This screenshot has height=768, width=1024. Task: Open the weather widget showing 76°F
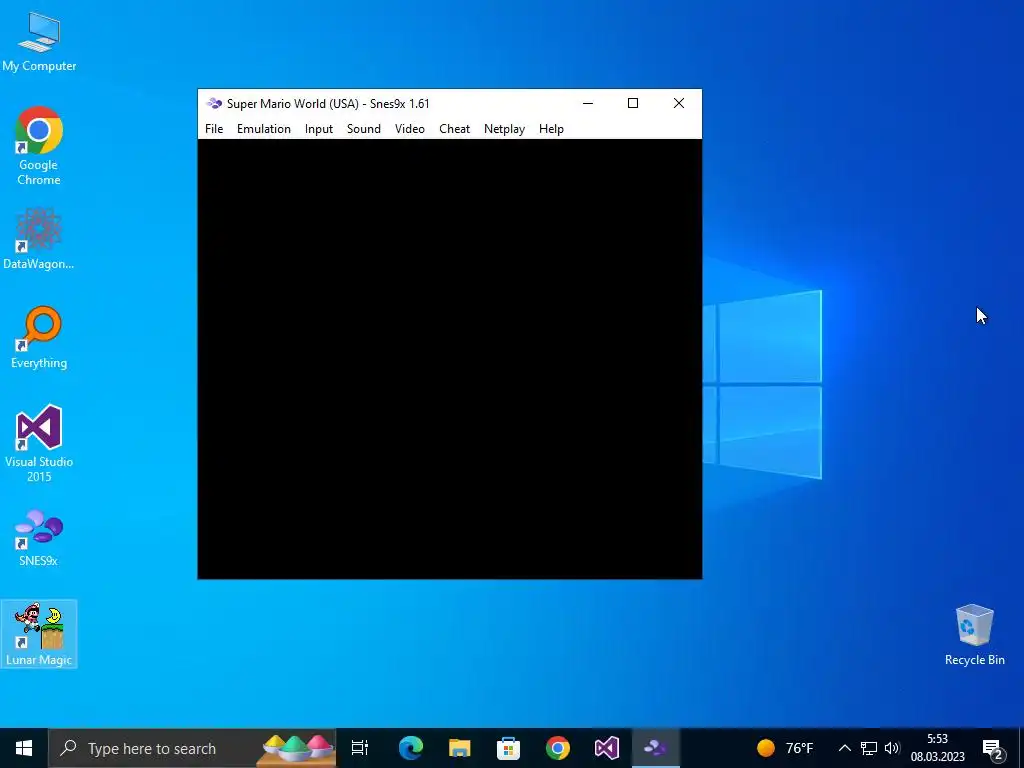[x=785, y=748]
